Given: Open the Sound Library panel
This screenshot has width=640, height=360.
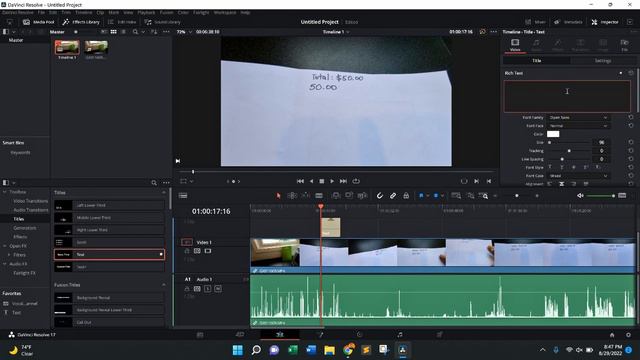Looking at the screenshot, I should pos(162,22).
